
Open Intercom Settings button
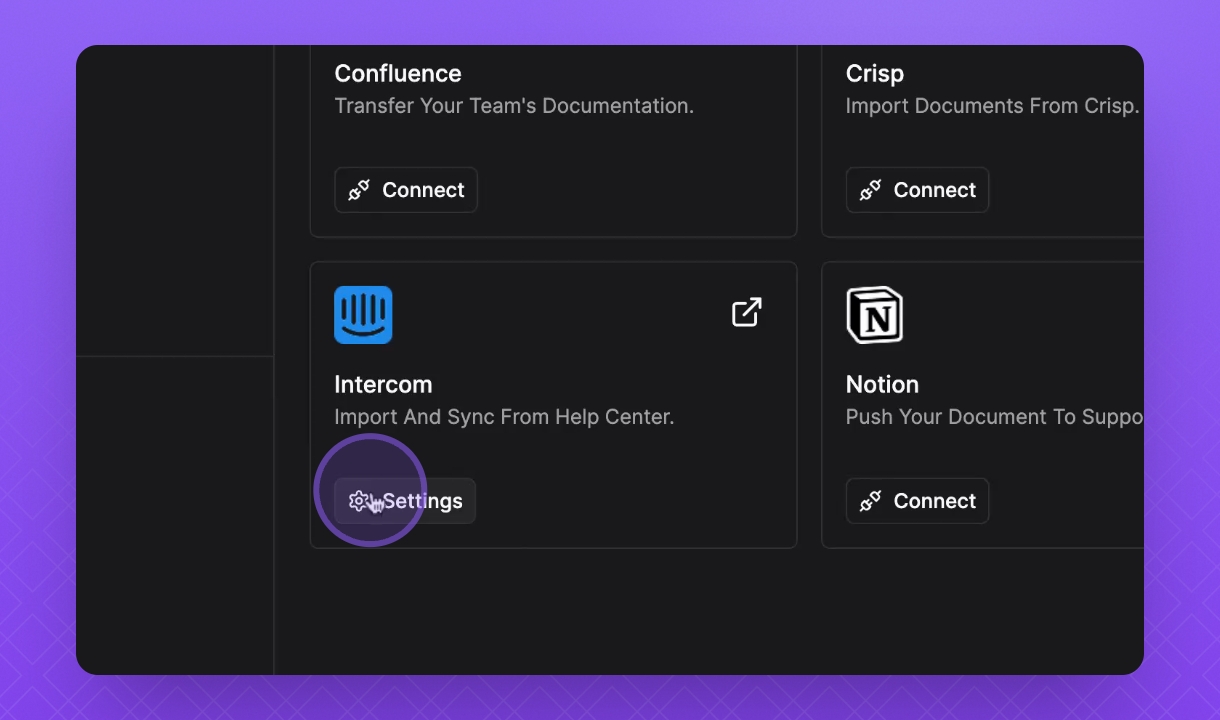pos(405,501)
